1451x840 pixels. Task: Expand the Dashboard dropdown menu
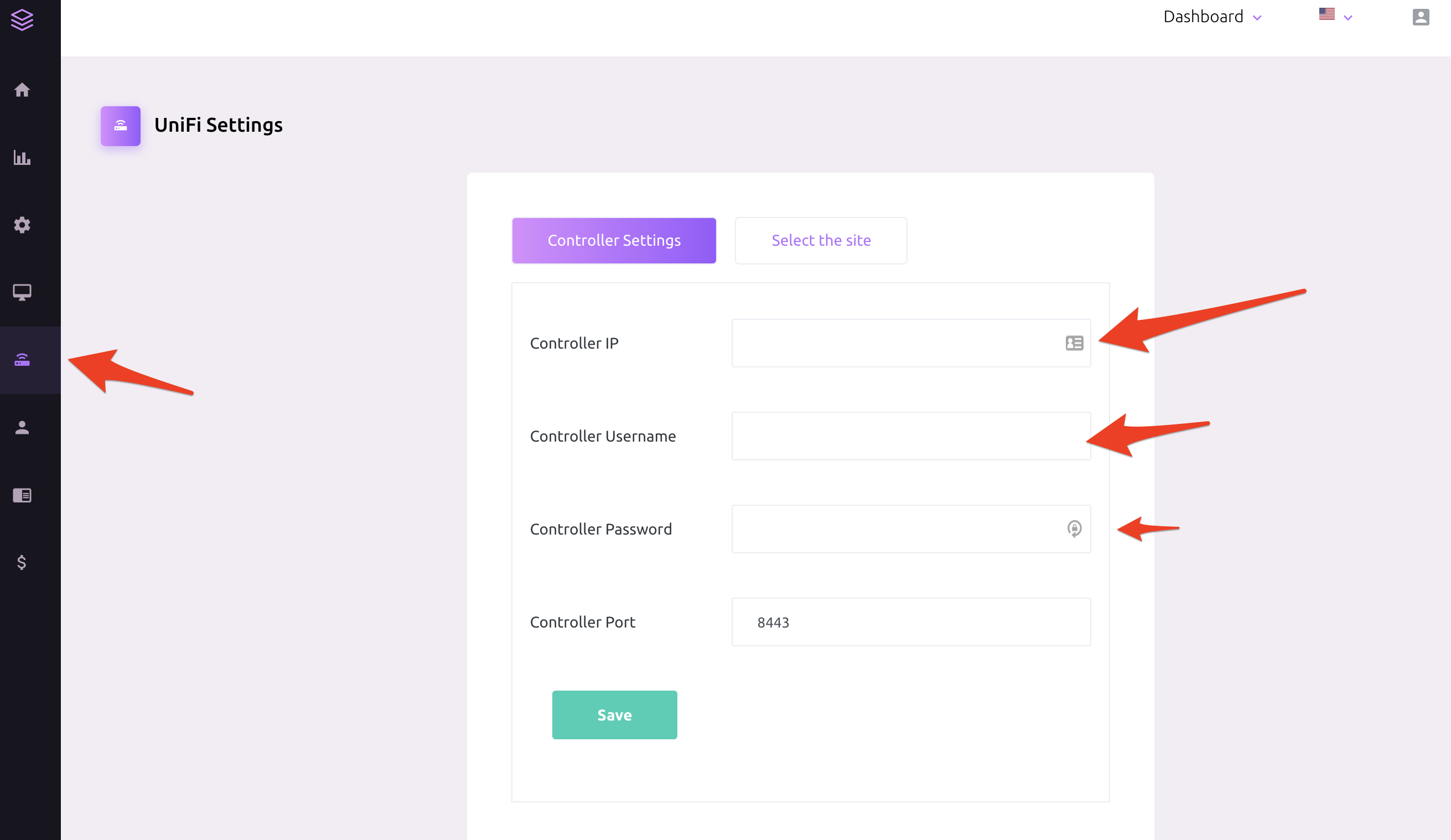pyautogui.click(x=1212, y=17)
